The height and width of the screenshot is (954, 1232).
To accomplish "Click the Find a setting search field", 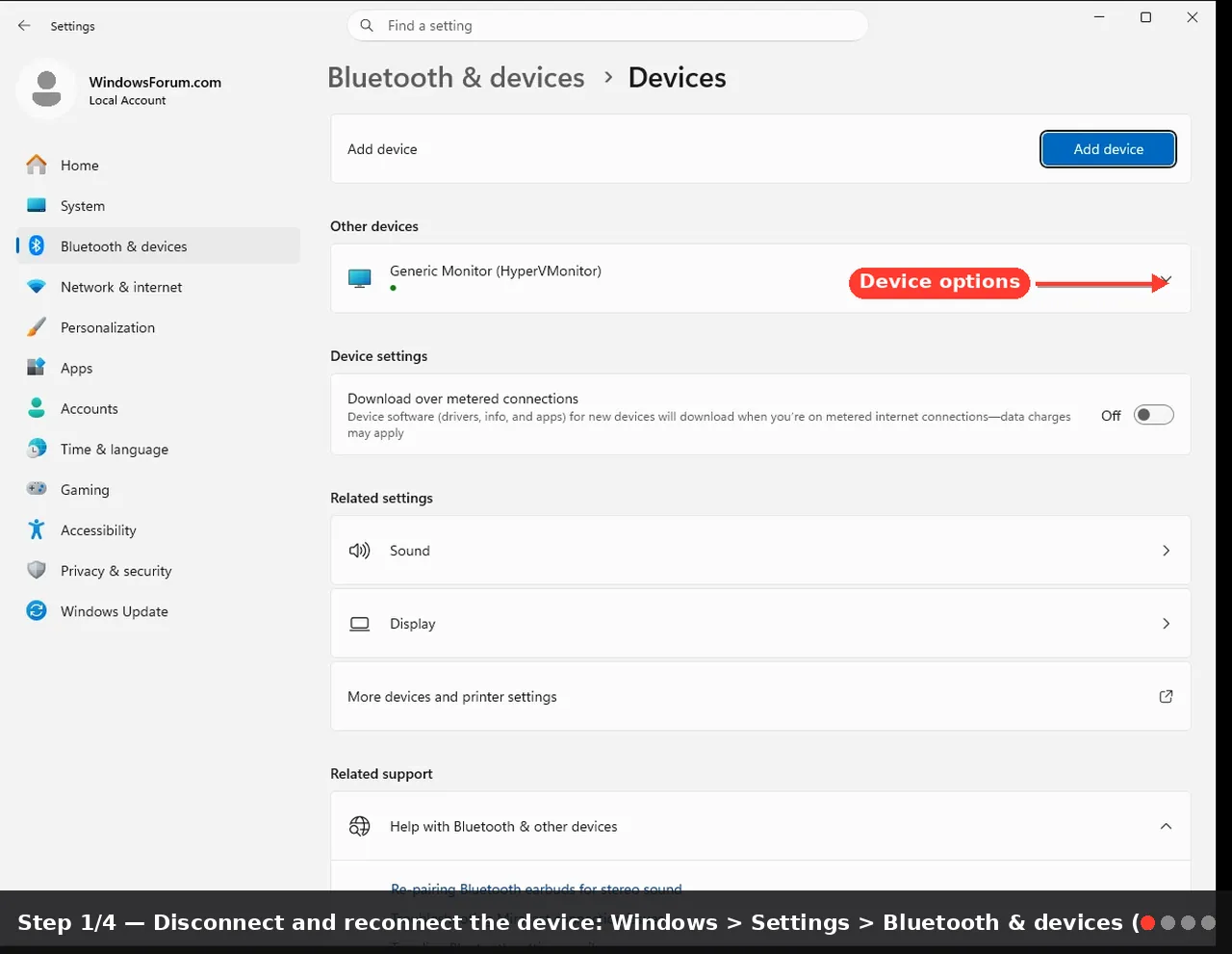I will pos(607,26).
